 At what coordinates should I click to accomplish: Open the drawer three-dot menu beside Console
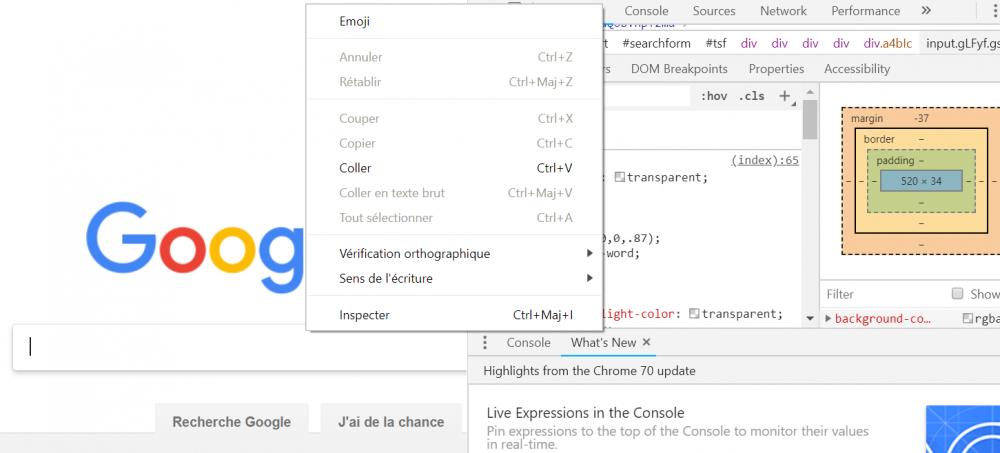click(x=485, y=343)
